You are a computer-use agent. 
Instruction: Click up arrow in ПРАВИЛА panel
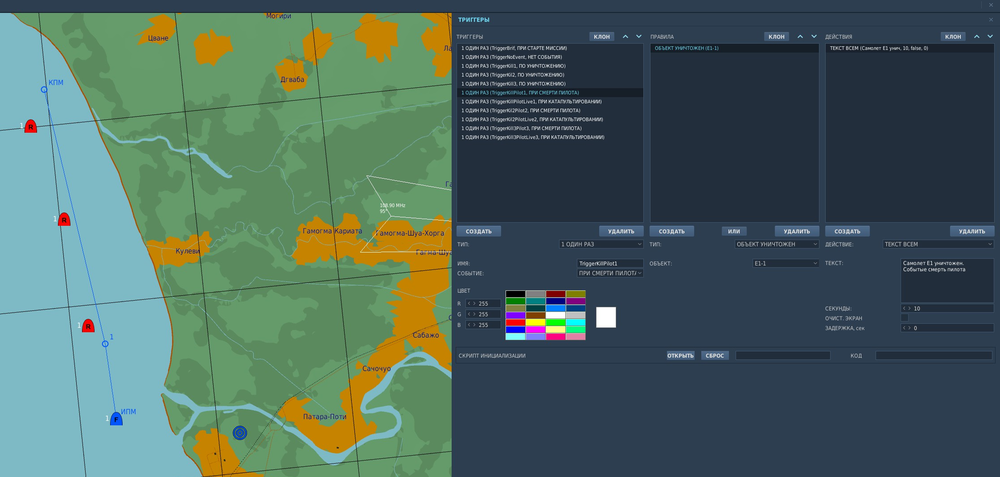(x=799, y=36)
